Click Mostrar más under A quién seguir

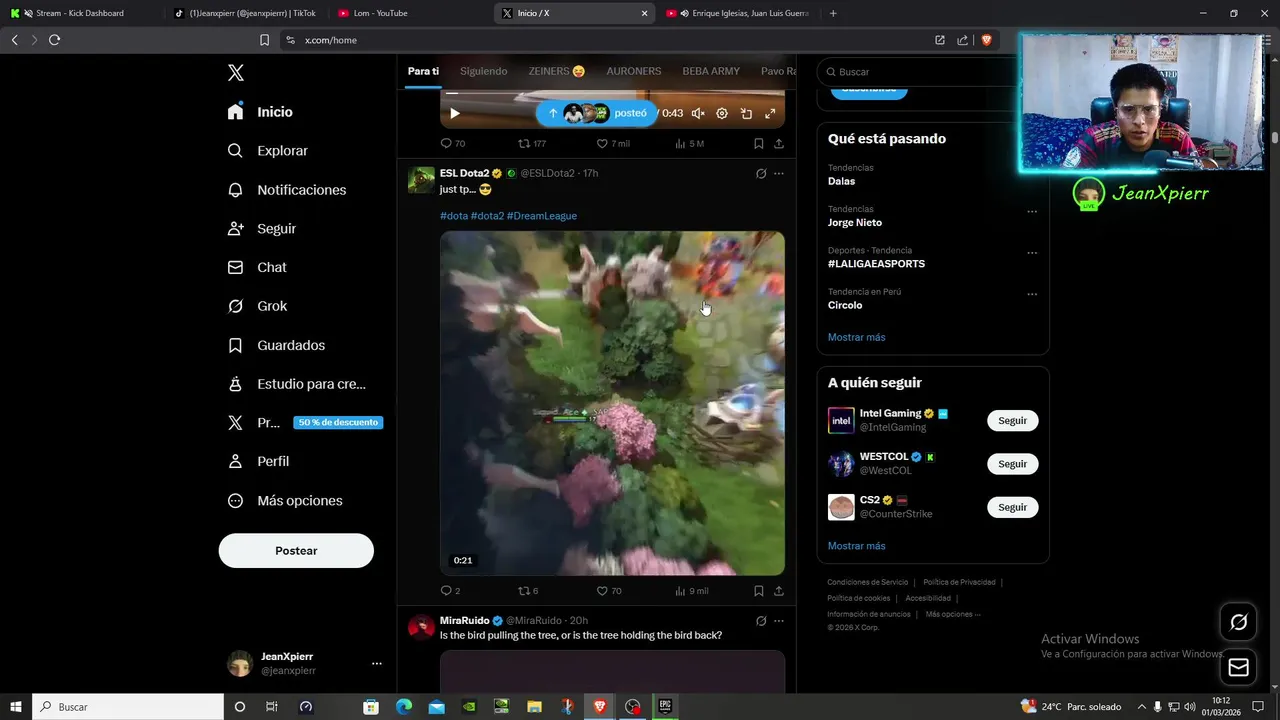(856, 546)
